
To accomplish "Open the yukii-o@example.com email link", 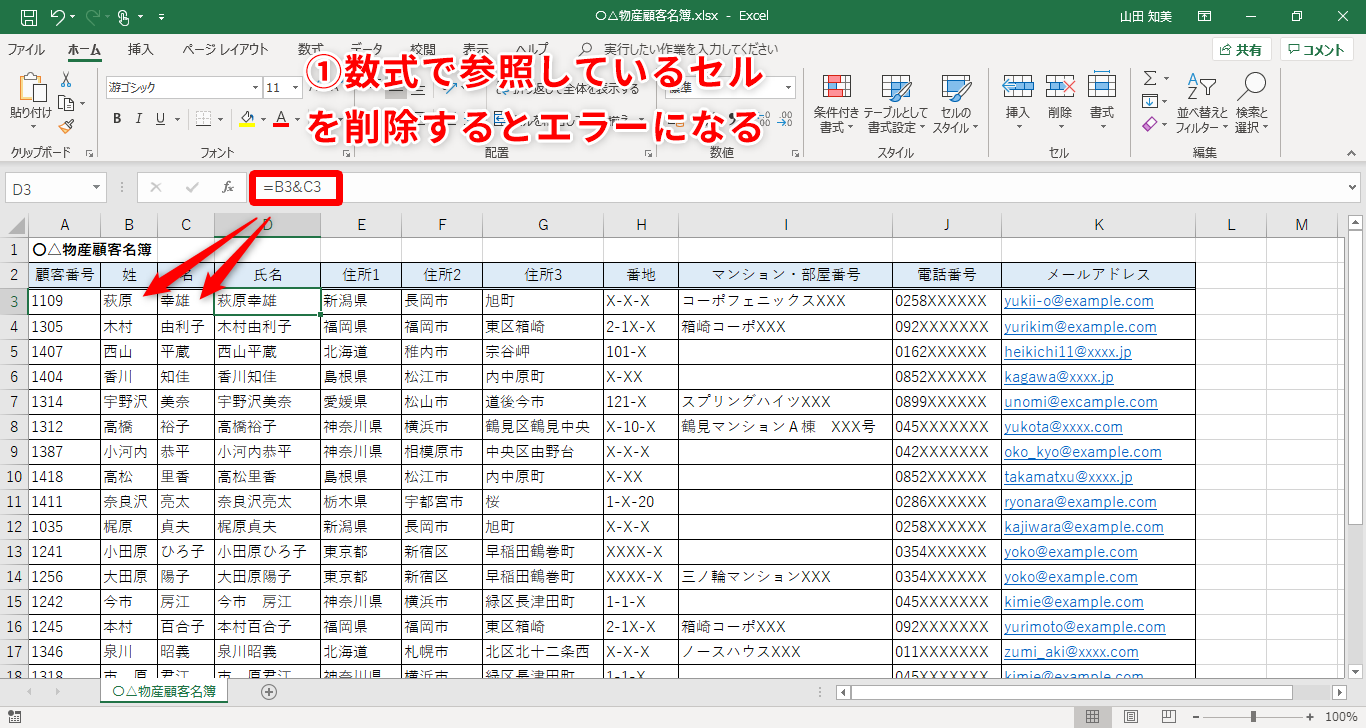I will [1079, 301].
